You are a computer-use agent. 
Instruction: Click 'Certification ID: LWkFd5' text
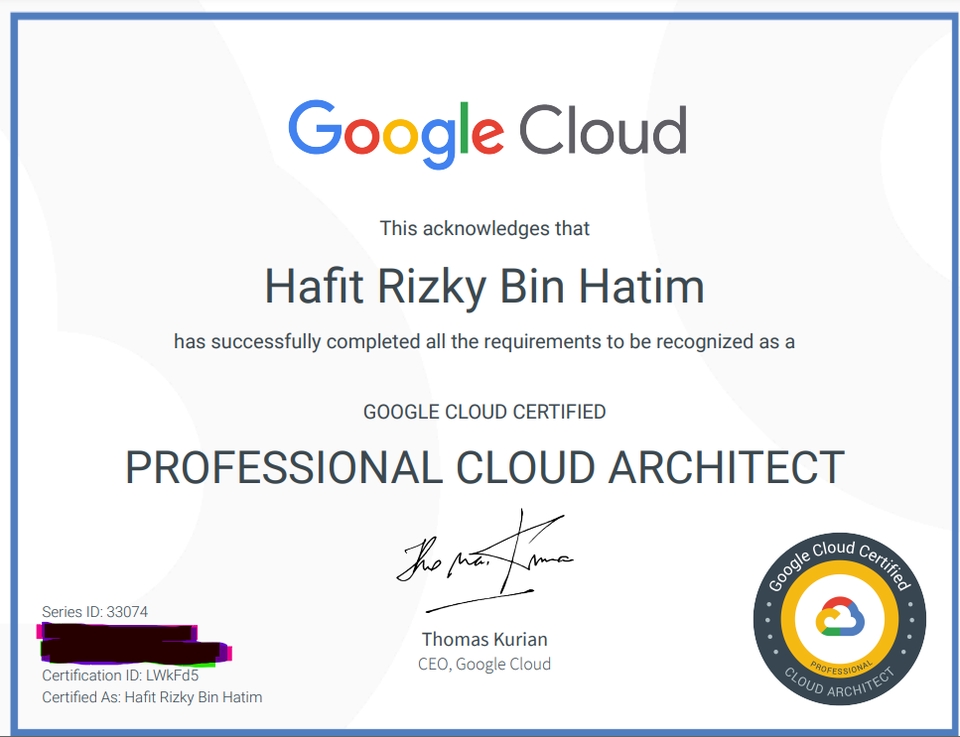pyautogui.click(x=120, y=675)
